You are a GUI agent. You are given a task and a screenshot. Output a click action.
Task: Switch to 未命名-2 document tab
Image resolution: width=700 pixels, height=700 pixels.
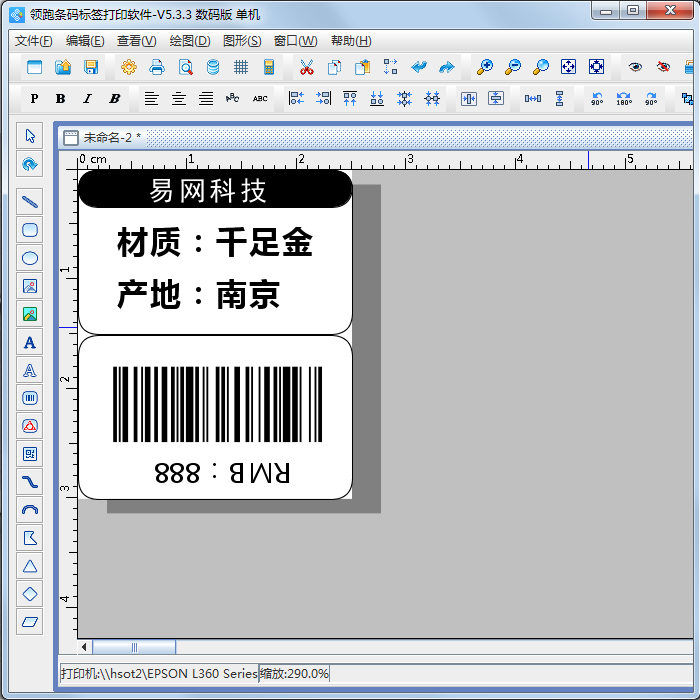[x=102, y=138]
